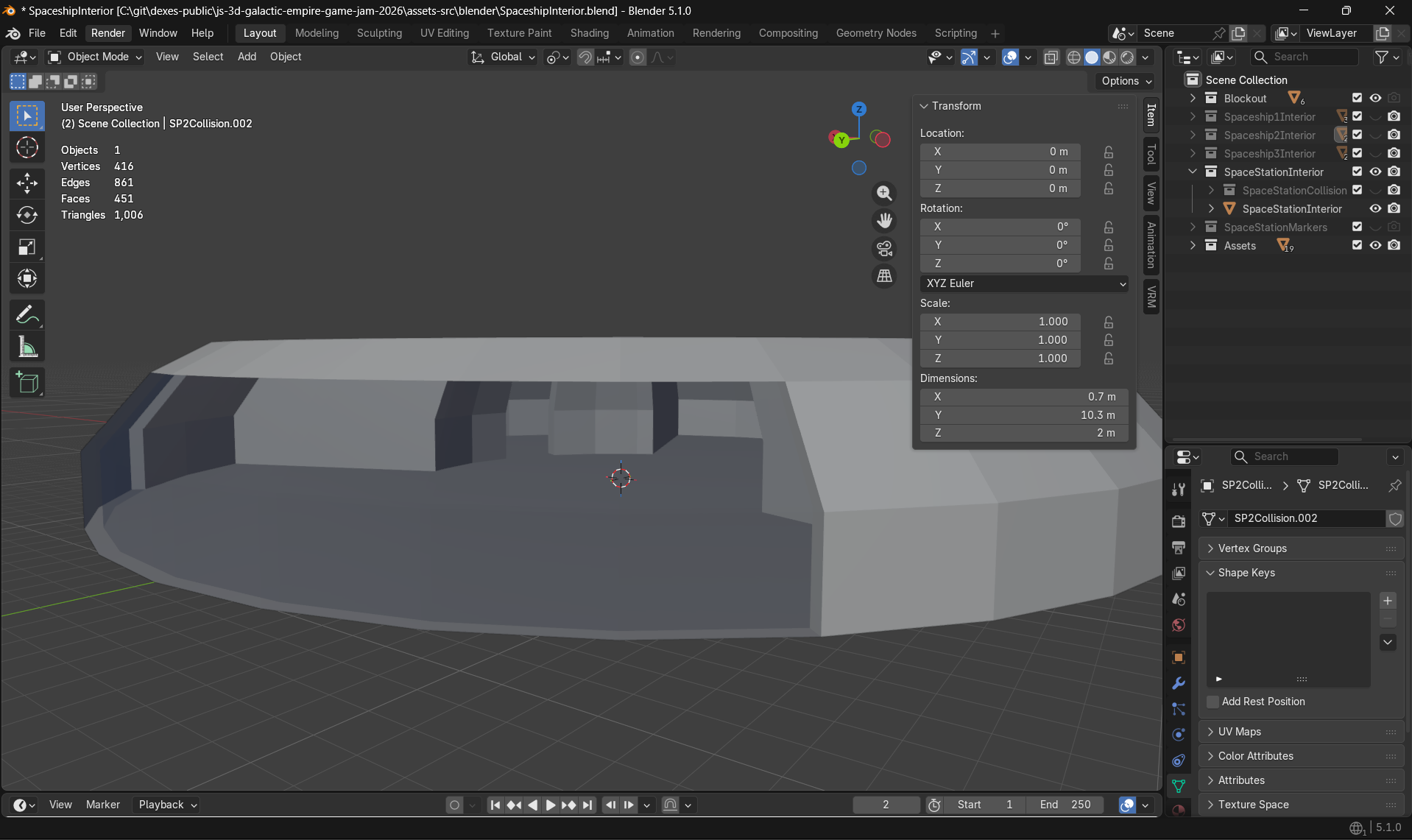Uncheck the SpaceStationMarkers collection checkbox
This screenshot has width=1412, height=840.
pos(1358,227)
